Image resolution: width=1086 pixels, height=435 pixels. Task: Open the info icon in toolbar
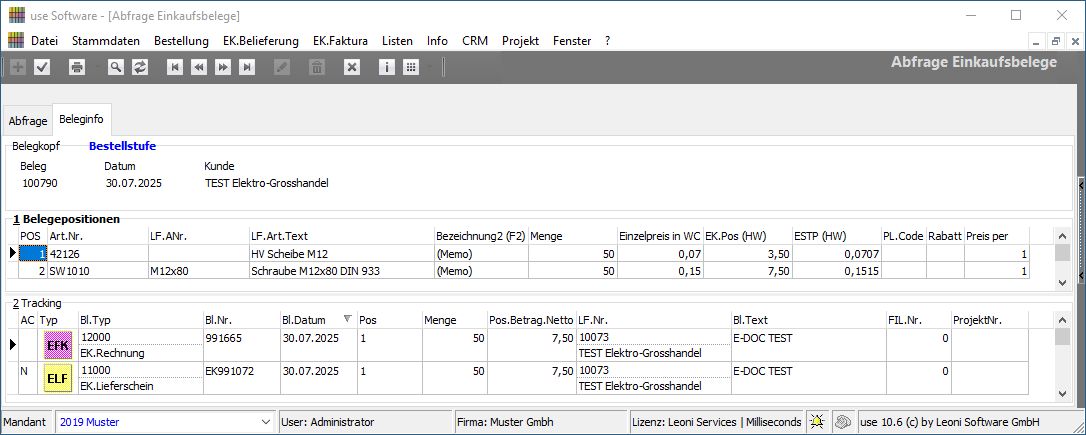pos(387,67)
